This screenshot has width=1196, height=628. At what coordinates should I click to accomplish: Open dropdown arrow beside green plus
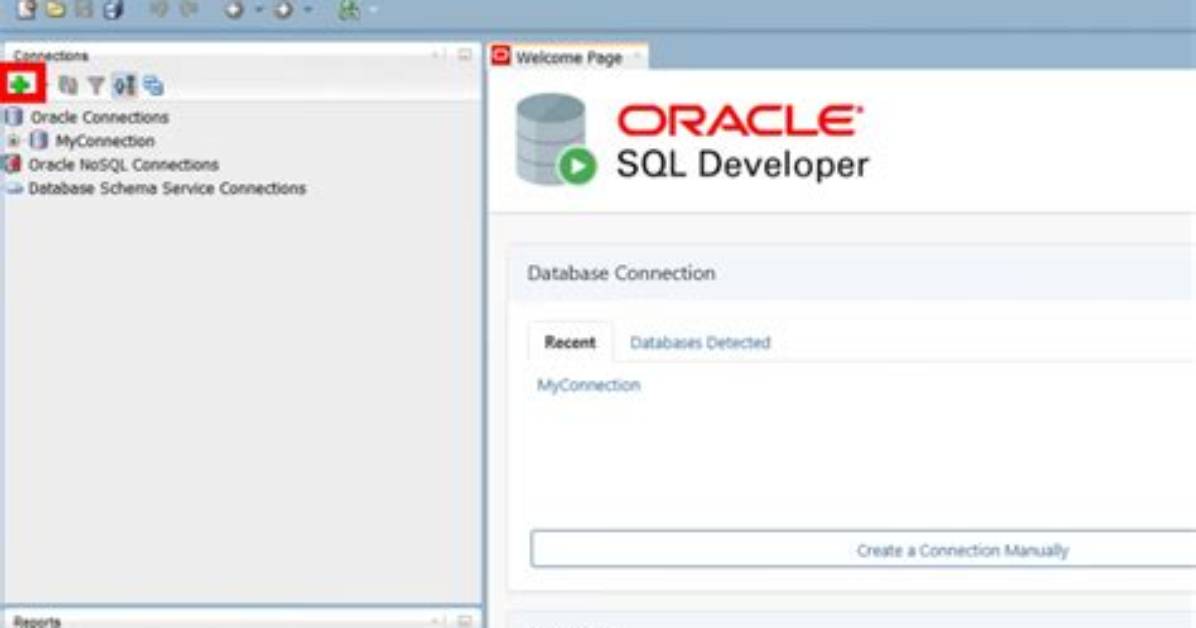pos(46,85)
